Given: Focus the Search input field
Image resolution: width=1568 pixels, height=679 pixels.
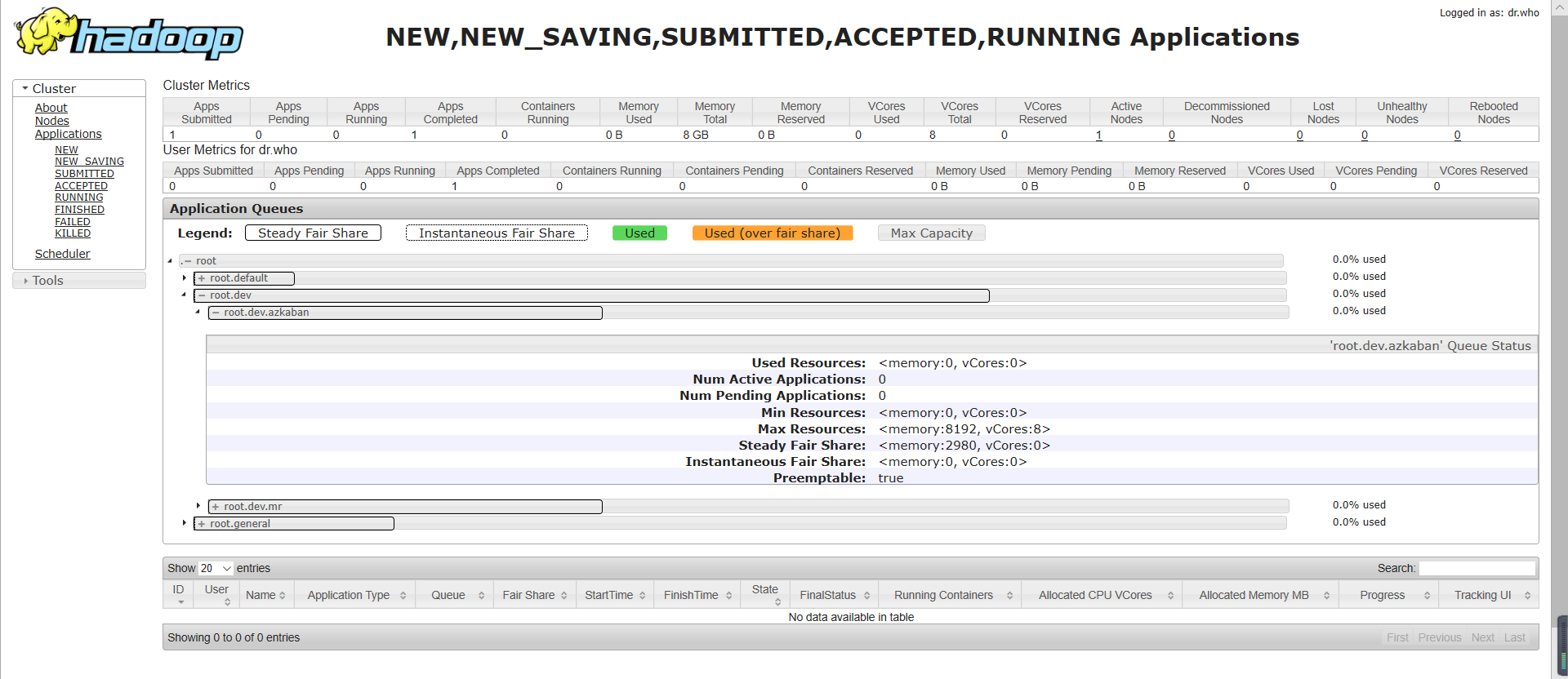Looking at the screenshot, I should tap(1477, 568).
